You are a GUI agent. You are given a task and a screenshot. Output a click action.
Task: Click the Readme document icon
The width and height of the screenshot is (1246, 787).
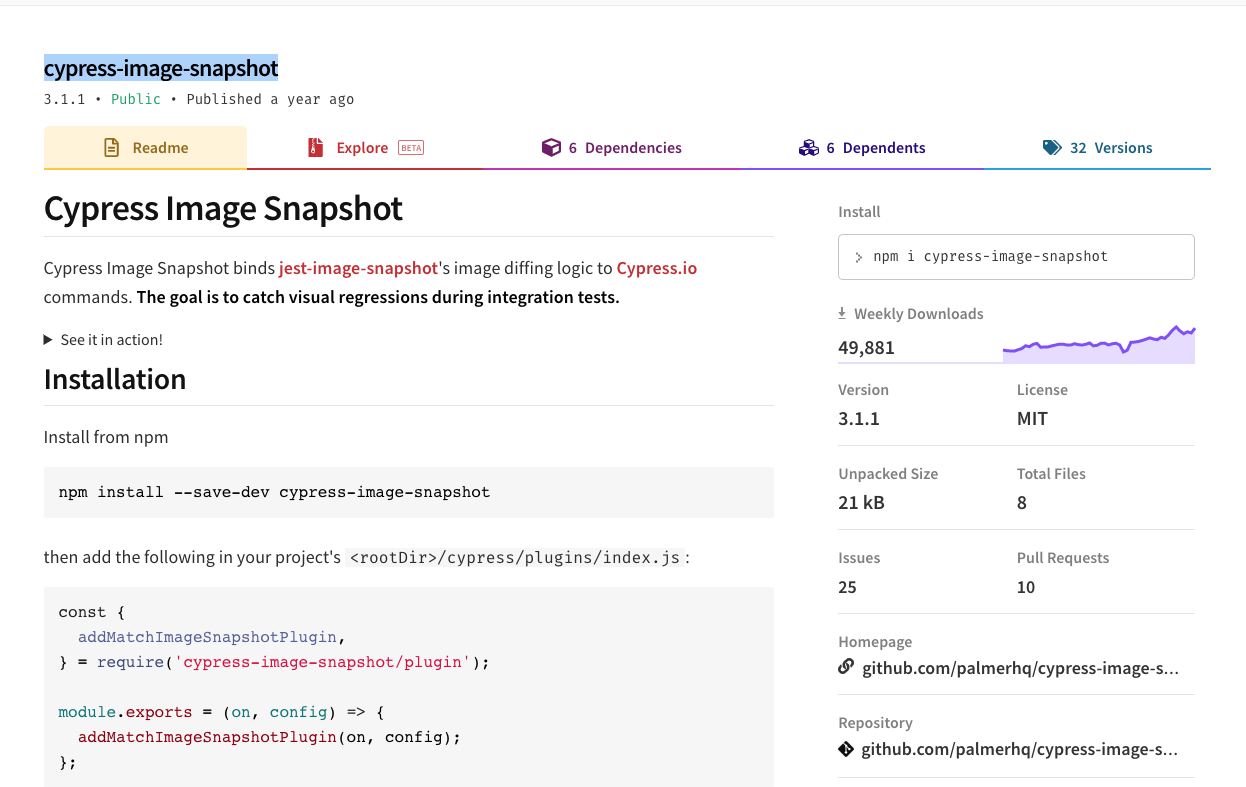pos(112,148)
